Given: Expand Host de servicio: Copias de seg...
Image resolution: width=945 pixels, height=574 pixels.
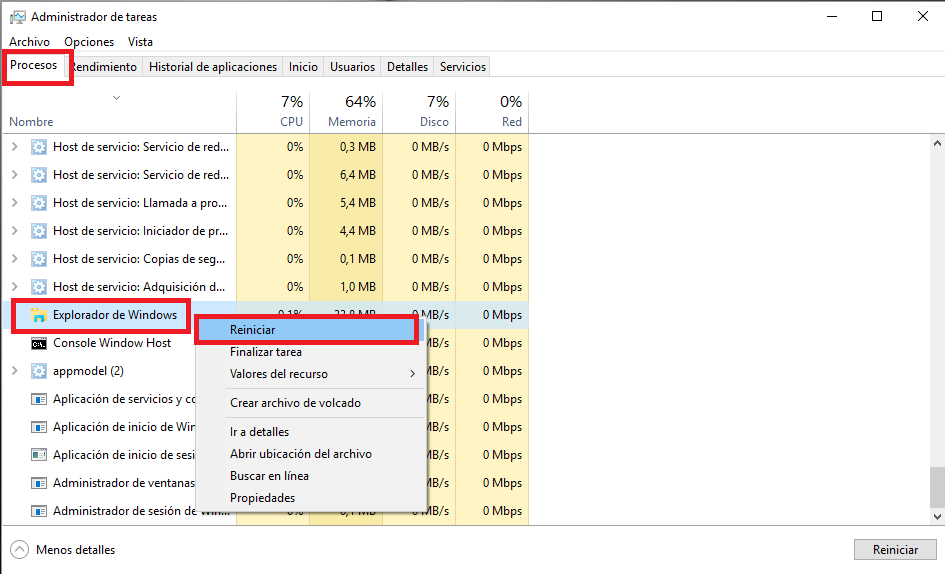Looking at the screenshot, I should [x=15, y=259].
